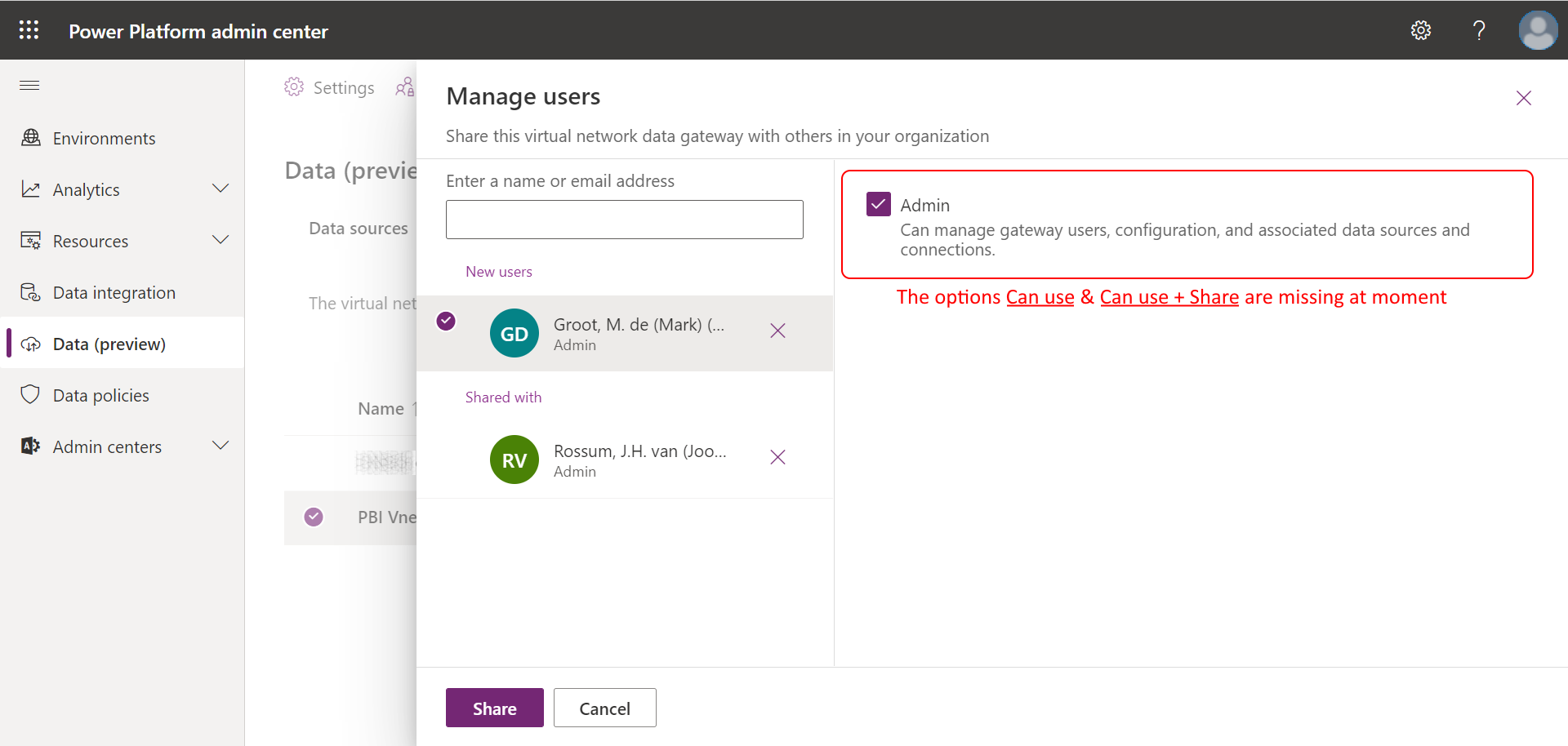Expand the Analytics section
The image size is (1568, 746).
point(220,189)
